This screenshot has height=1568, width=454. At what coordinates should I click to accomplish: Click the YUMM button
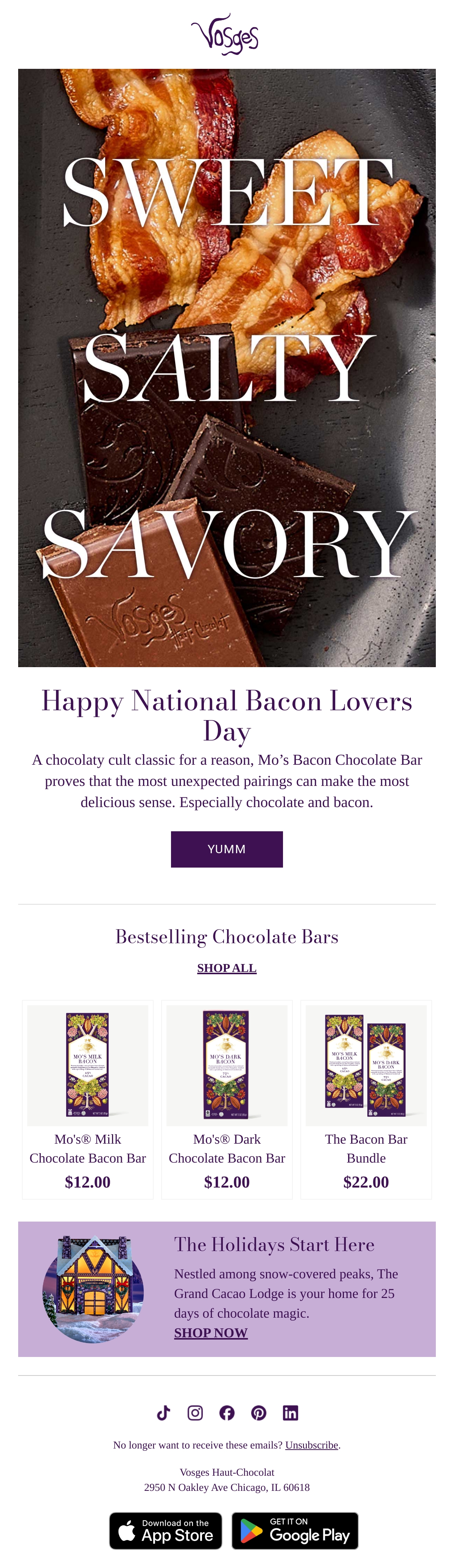click(x=227, y=849)
